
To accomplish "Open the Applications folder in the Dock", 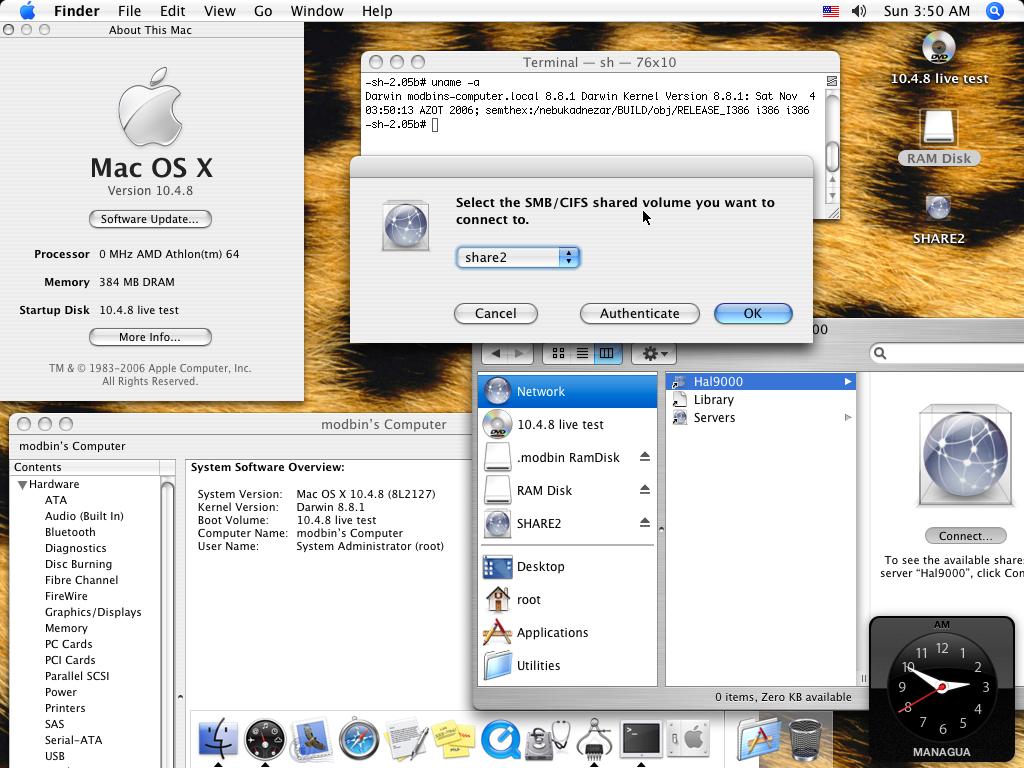I will [759, 739].
